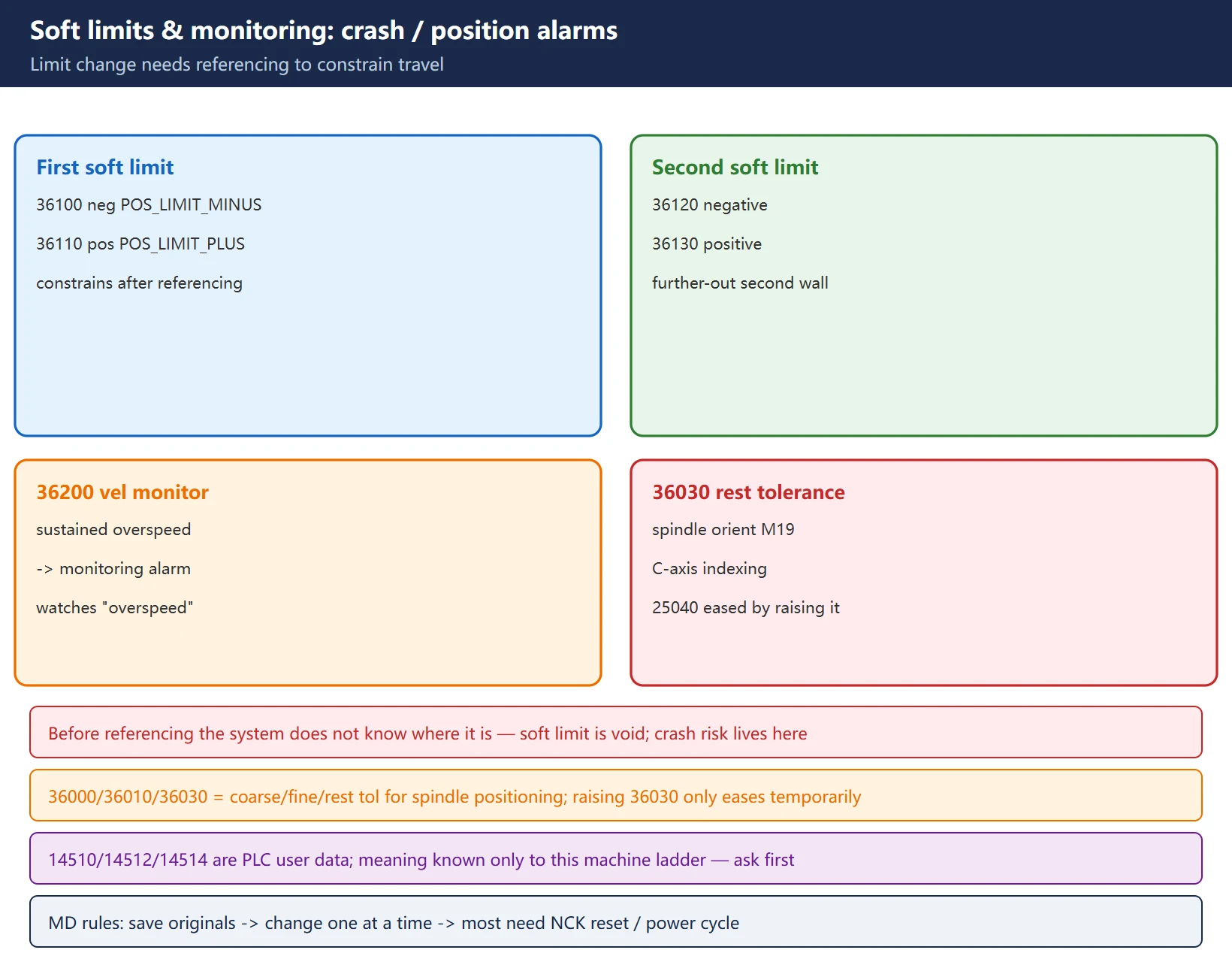Click the '36030 rest tolerance' heading

tap(748, 492)
